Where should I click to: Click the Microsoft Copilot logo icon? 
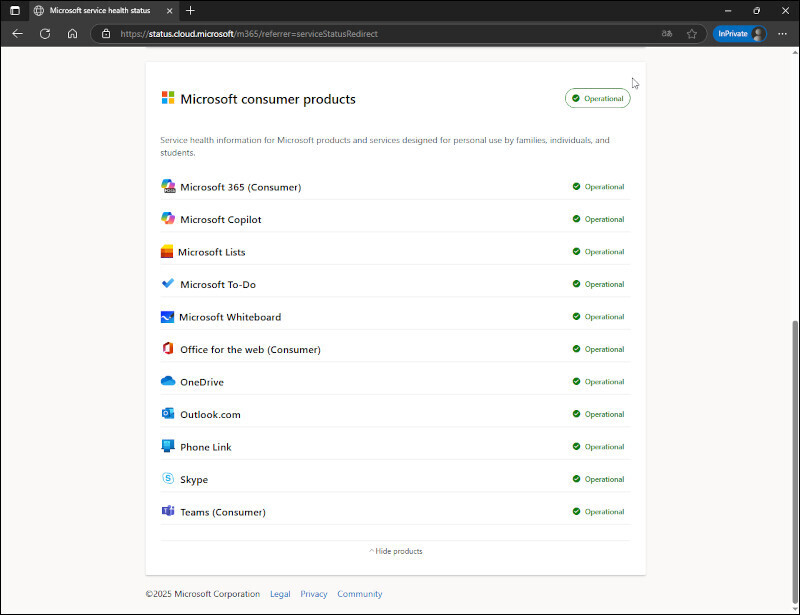(x=168, y=218)
